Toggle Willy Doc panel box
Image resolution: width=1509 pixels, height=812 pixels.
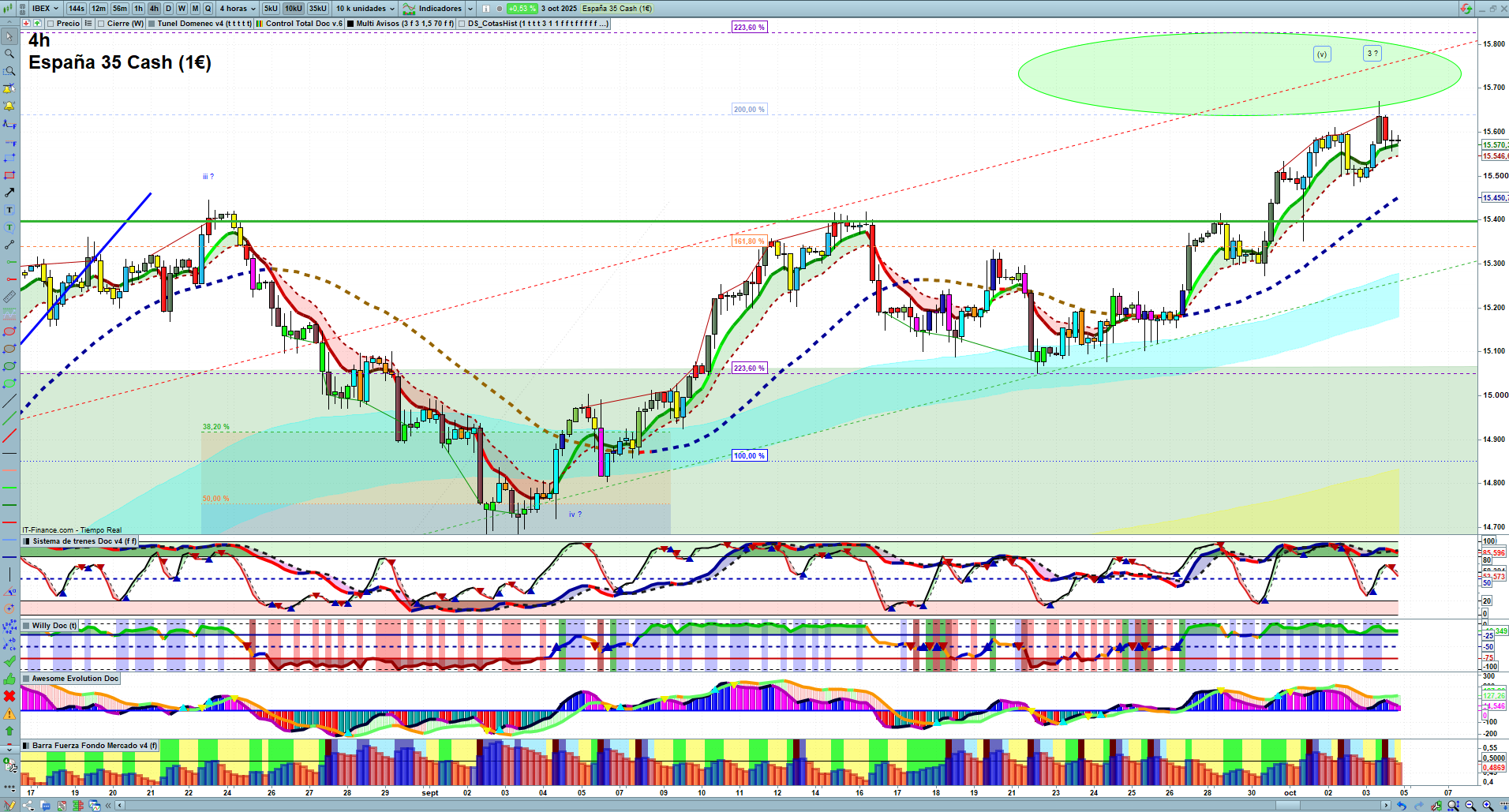[27, 626]
